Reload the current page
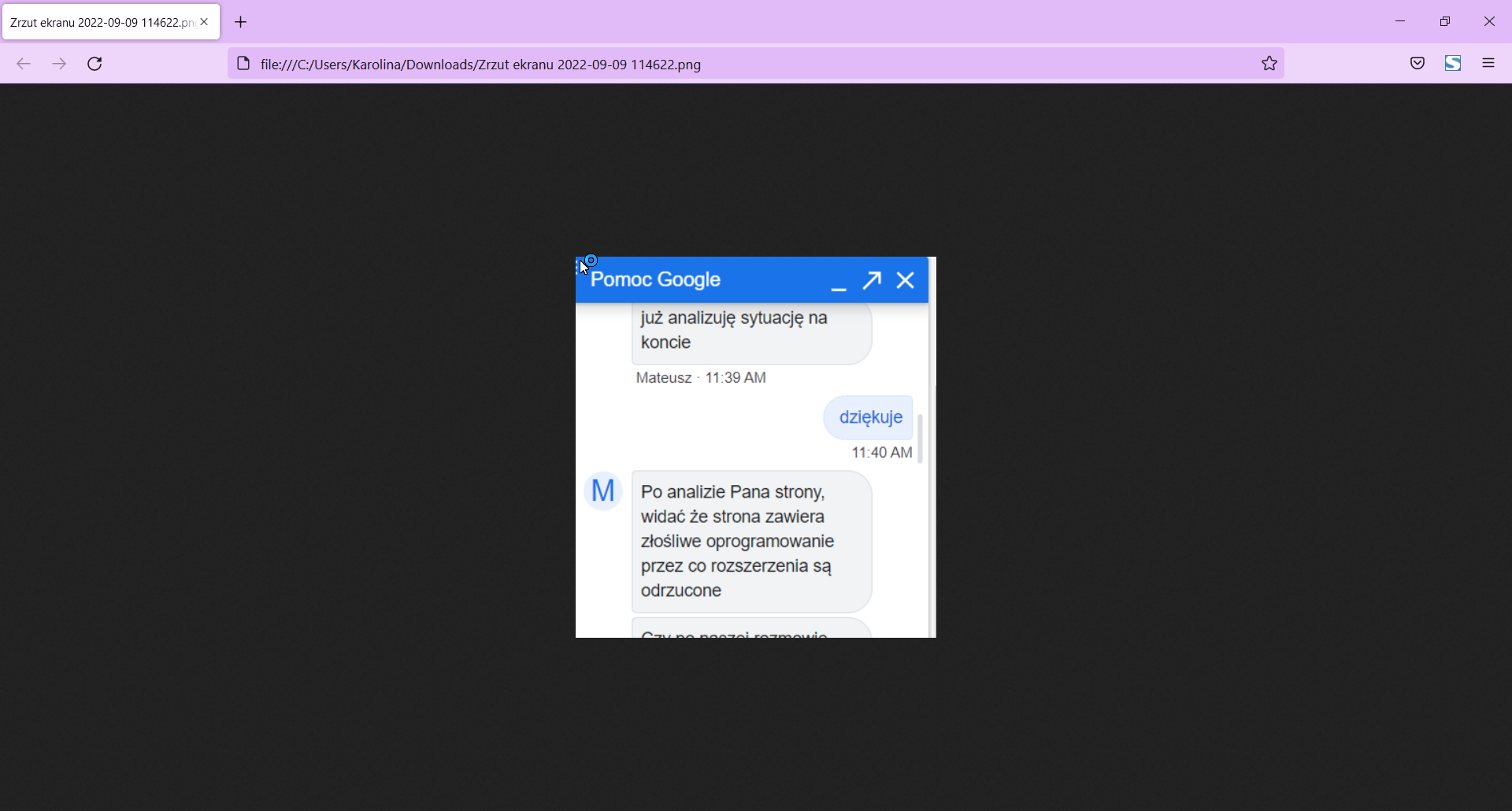 (95, 64)
